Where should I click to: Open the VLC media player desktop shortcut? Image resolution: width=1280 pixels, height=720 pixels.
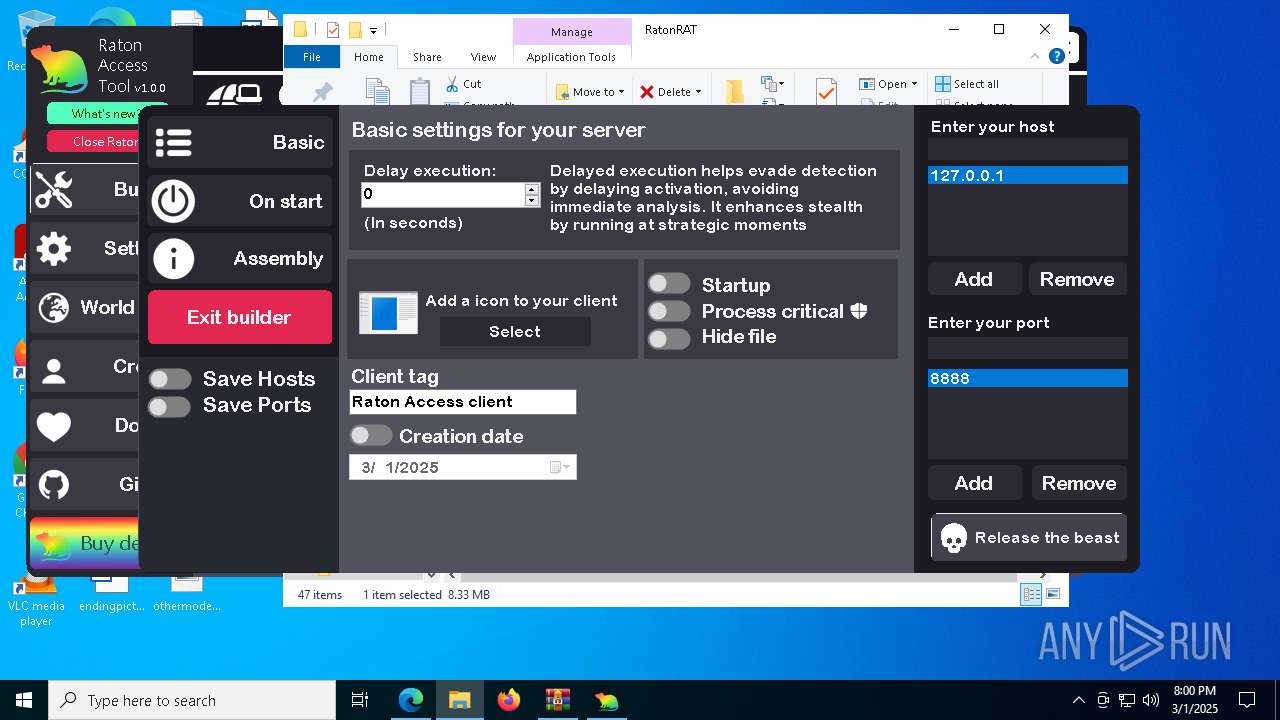coord(36,598)
